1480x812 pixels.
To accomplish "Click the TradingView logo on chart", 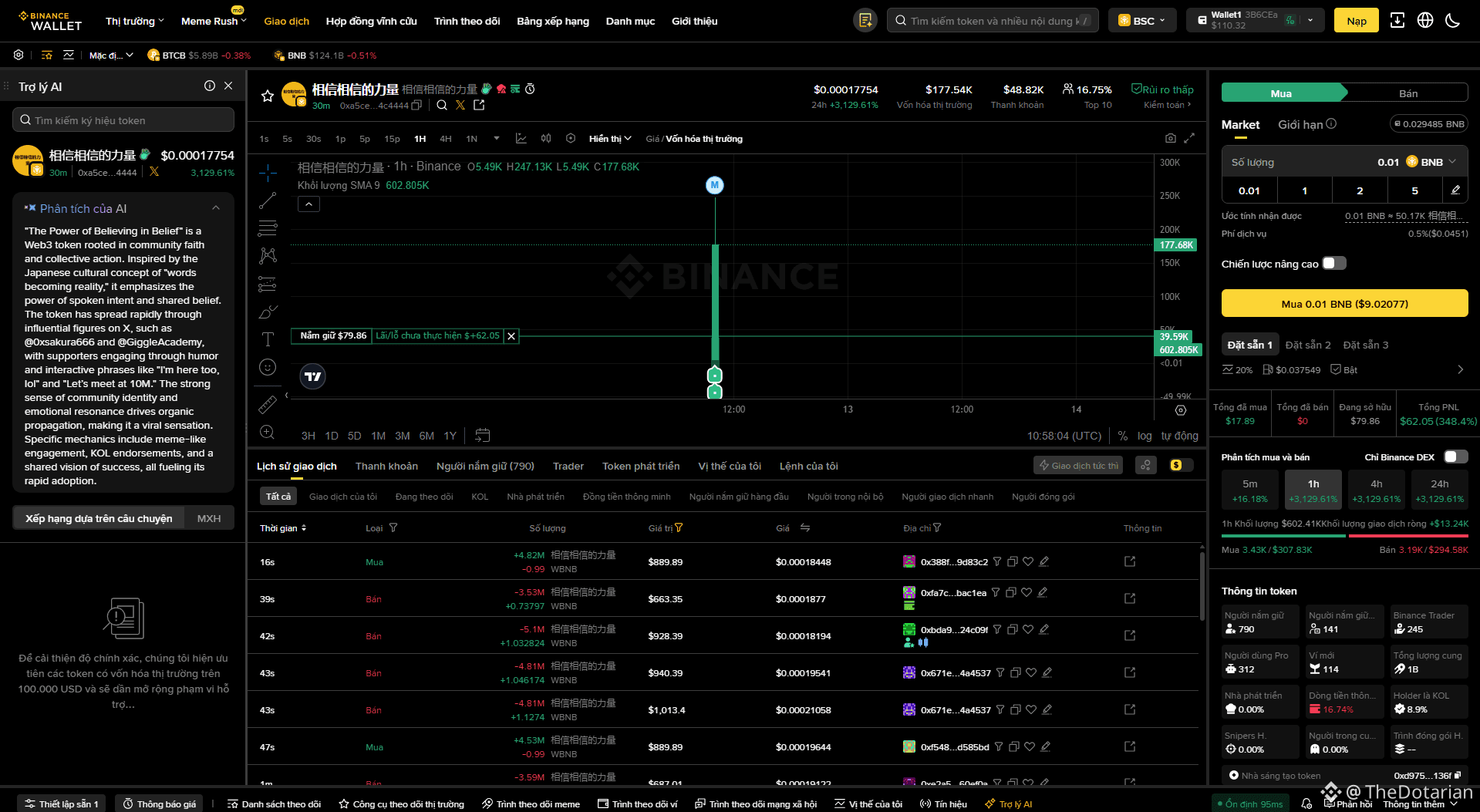I will click(313, 376).
